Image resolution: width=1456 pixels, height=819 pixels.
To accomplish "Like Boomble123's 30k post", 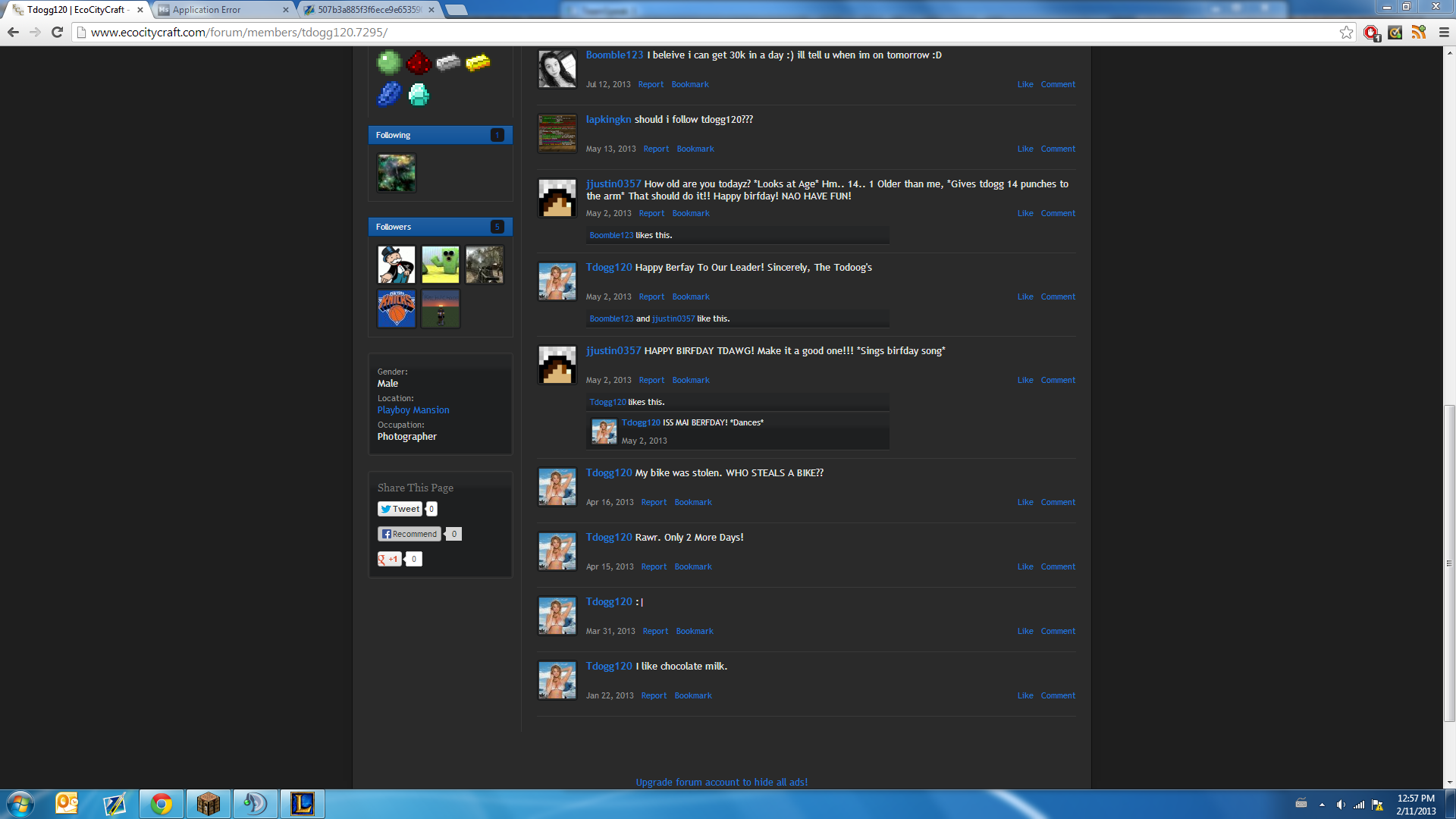I will point(1025,85).
